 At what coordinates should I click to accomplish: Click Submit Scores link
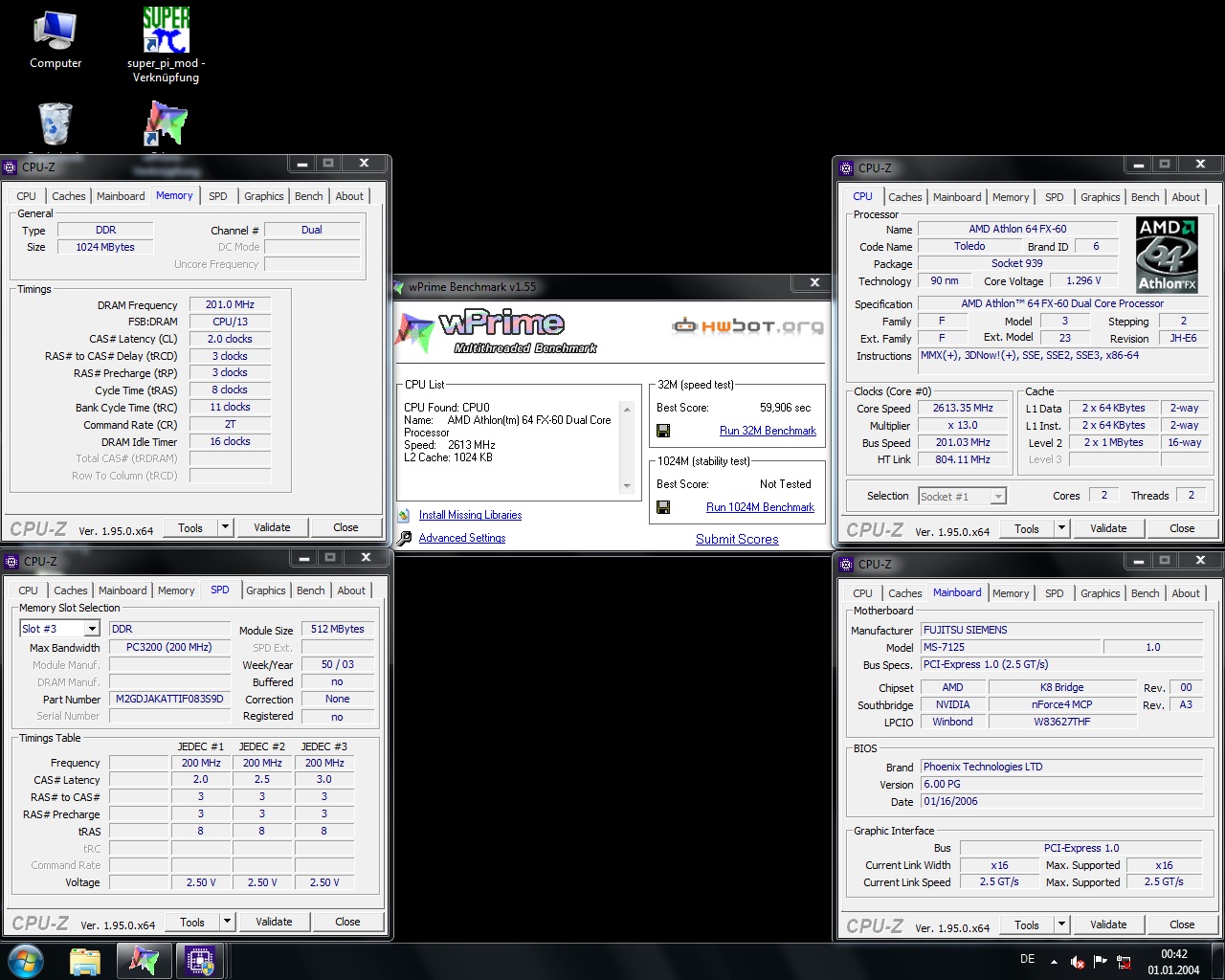(x=737, y=539)
